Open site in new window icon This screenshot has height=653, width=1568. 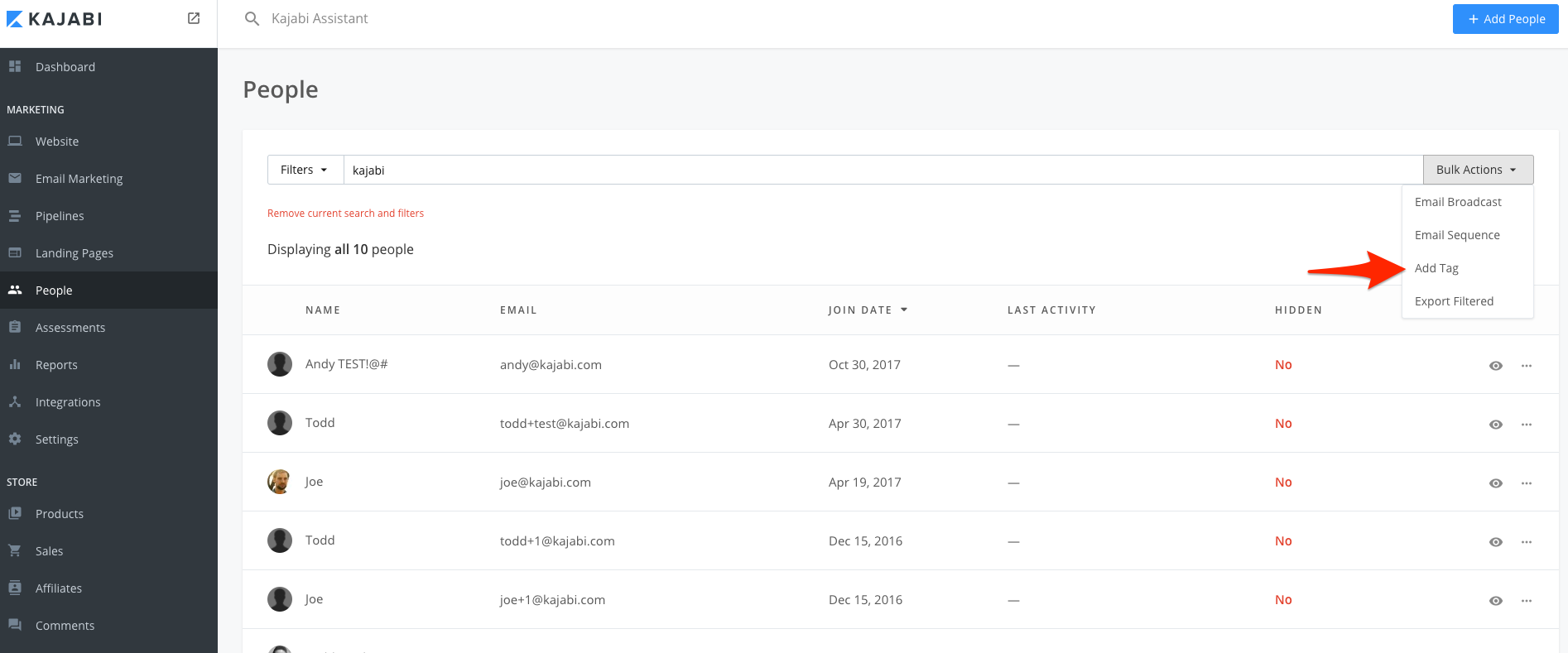[194, 18]
